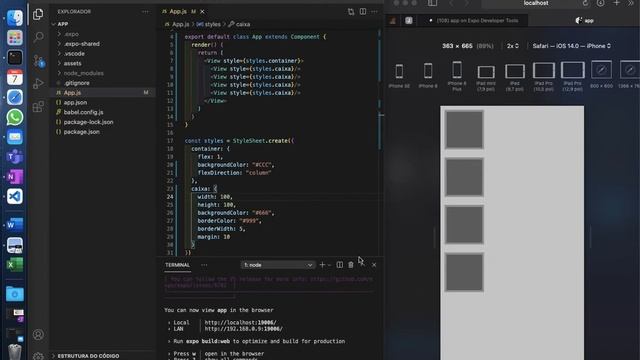Viewport: 640px width, 360px height.
Task: Select the iPhone 8 Plus device preset
Action: coord(457,76)
